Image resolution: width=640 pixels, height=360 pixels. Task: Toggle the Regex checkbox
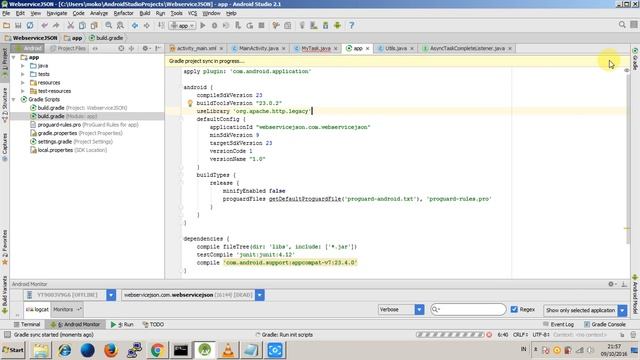click(x=514, y=309)
